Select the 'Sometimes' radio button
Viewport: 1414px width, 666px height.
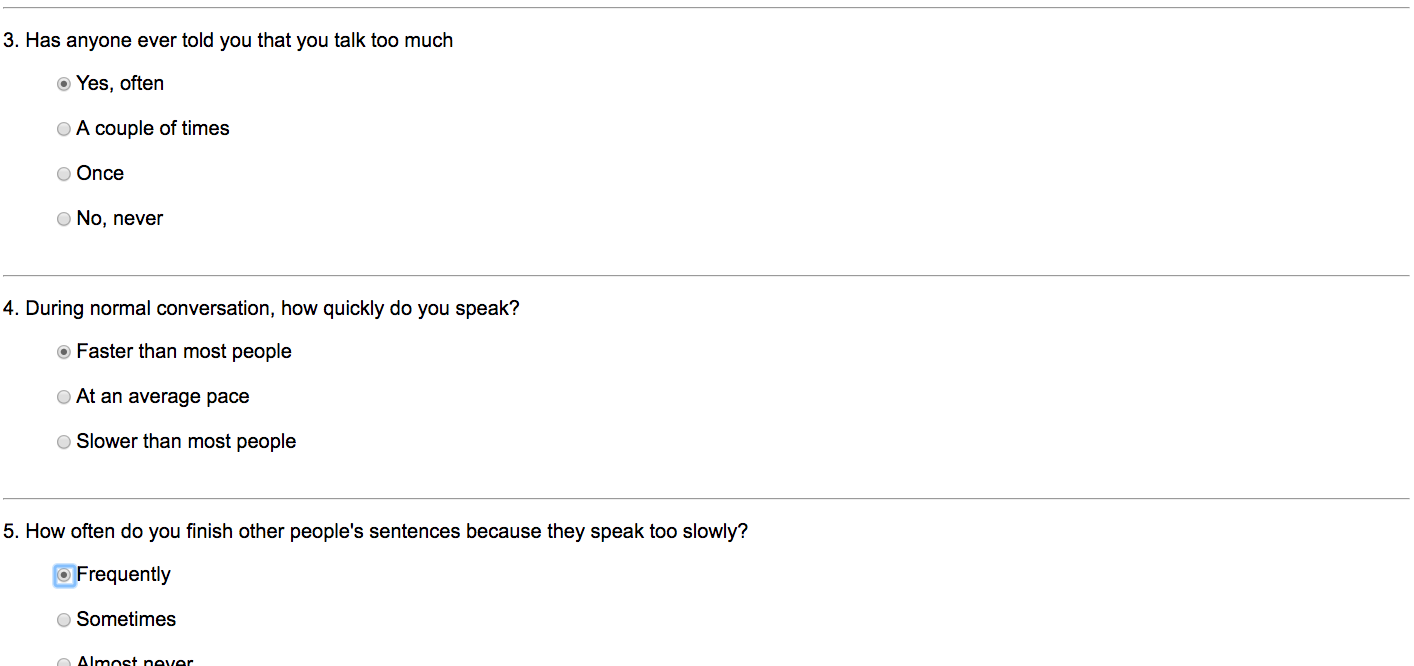click(64, 620)
